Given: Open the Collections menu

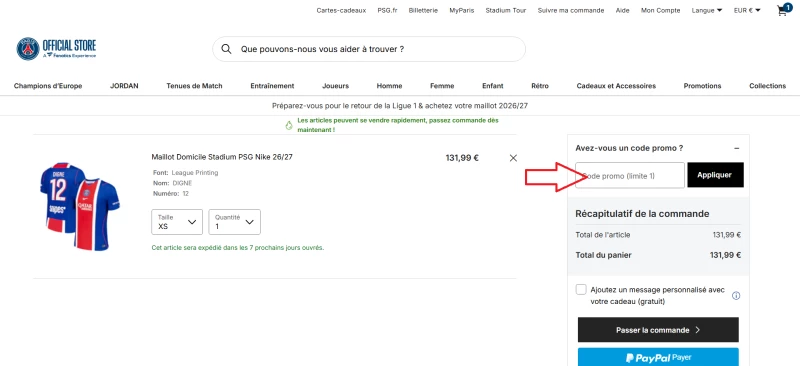Looking at the screenshot, I should [767, 86].
